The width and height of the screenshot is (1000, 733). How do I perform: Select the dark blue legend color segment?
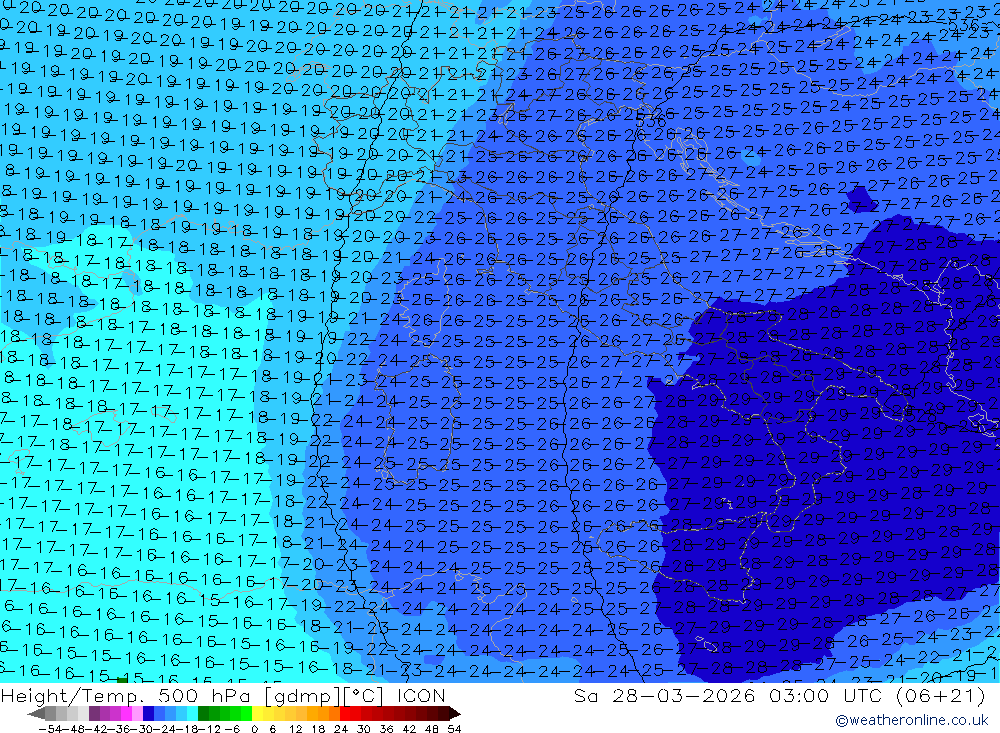(x=148, y=713)
